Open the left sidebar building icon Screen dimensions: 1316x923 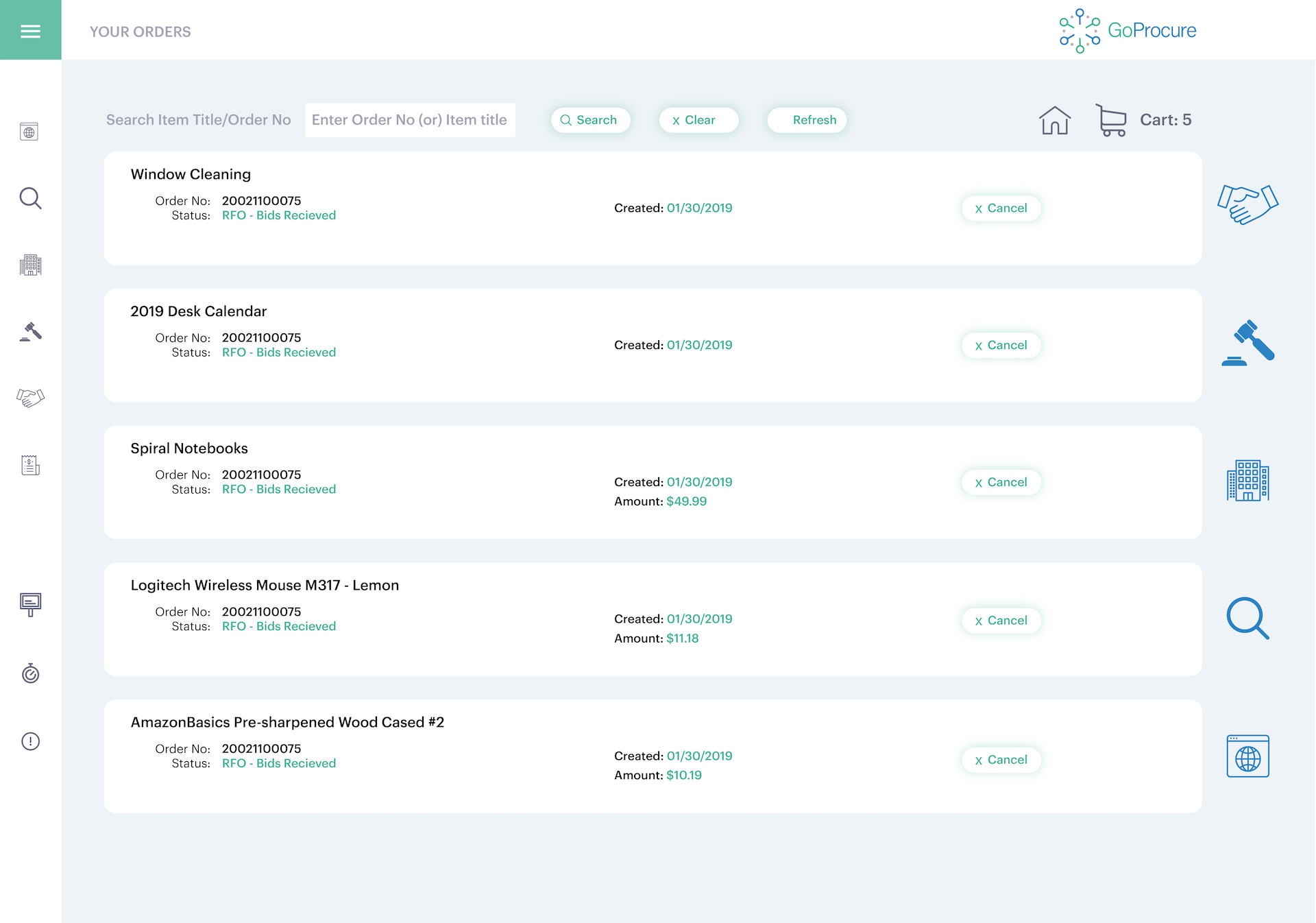pos(30,265)
